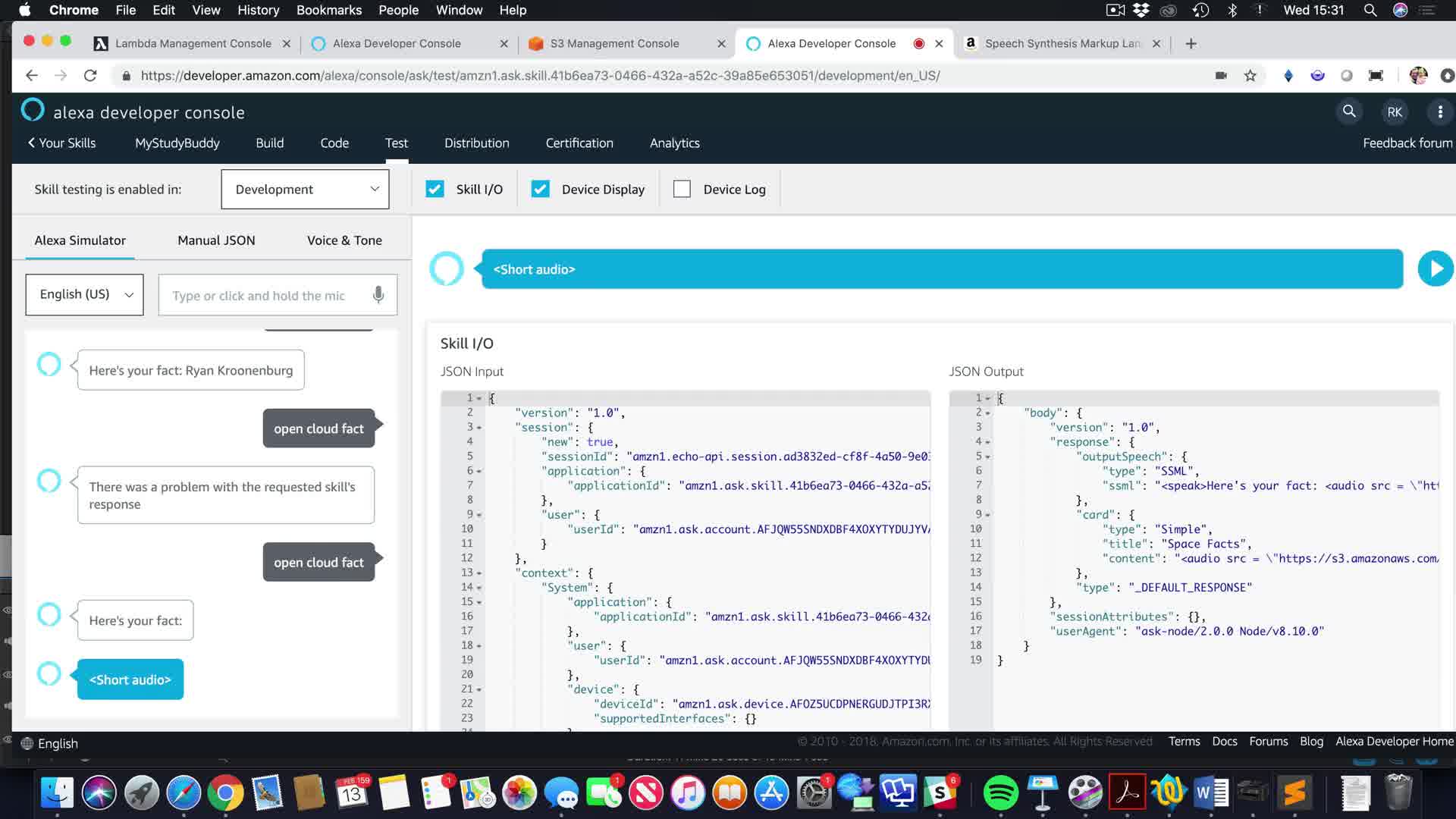Click the microphone icon in the input box
This screenshot has height=819, width=1456.
tap(378, 295)
